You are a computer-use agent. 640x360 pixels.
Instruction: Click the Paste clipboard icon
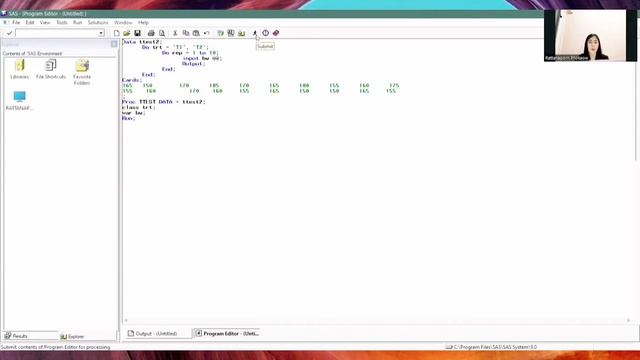pos(196,33)
